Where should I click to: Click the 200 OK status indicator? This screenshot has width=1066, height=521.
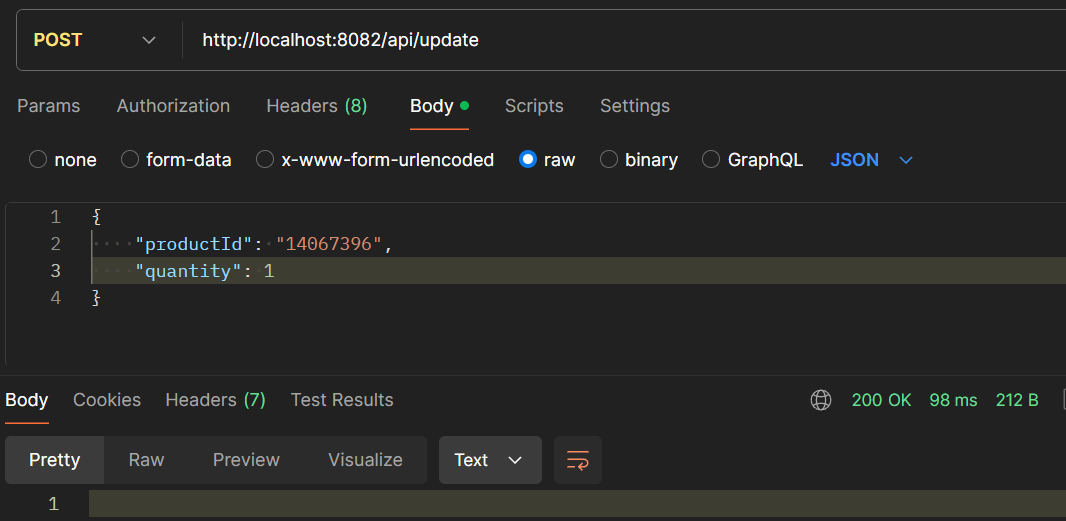tap(881, 400)
